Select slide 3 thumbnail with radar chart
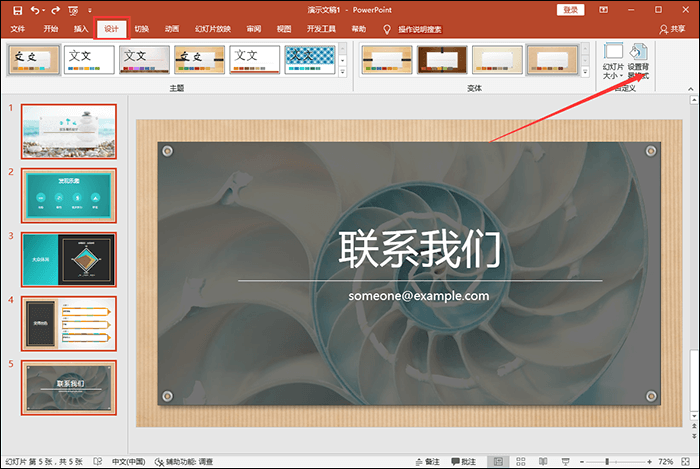The image size is (700, 469). click(69, 259)
